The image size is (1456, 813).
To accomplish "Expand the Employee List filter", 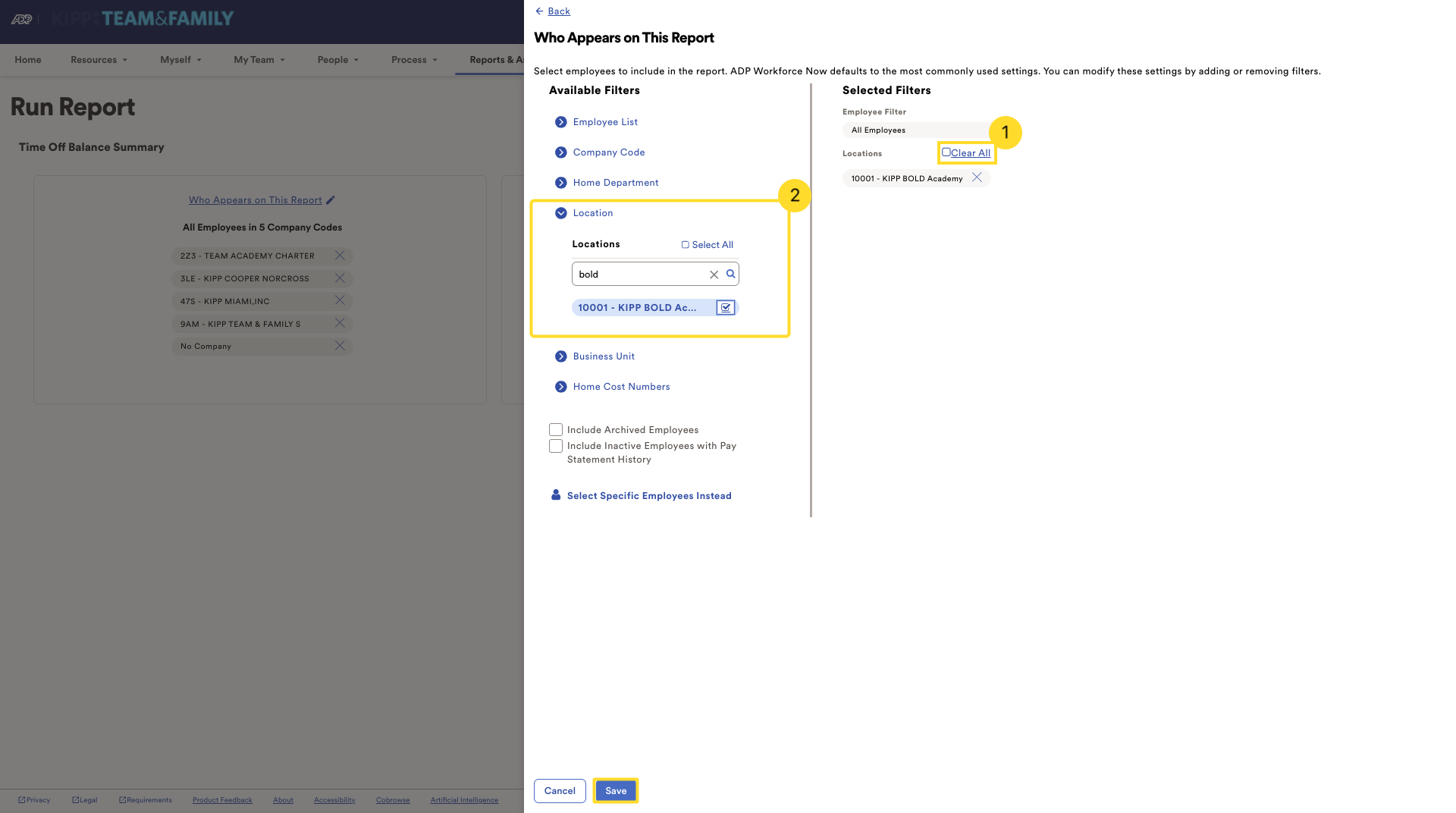I will click(561, 122).
